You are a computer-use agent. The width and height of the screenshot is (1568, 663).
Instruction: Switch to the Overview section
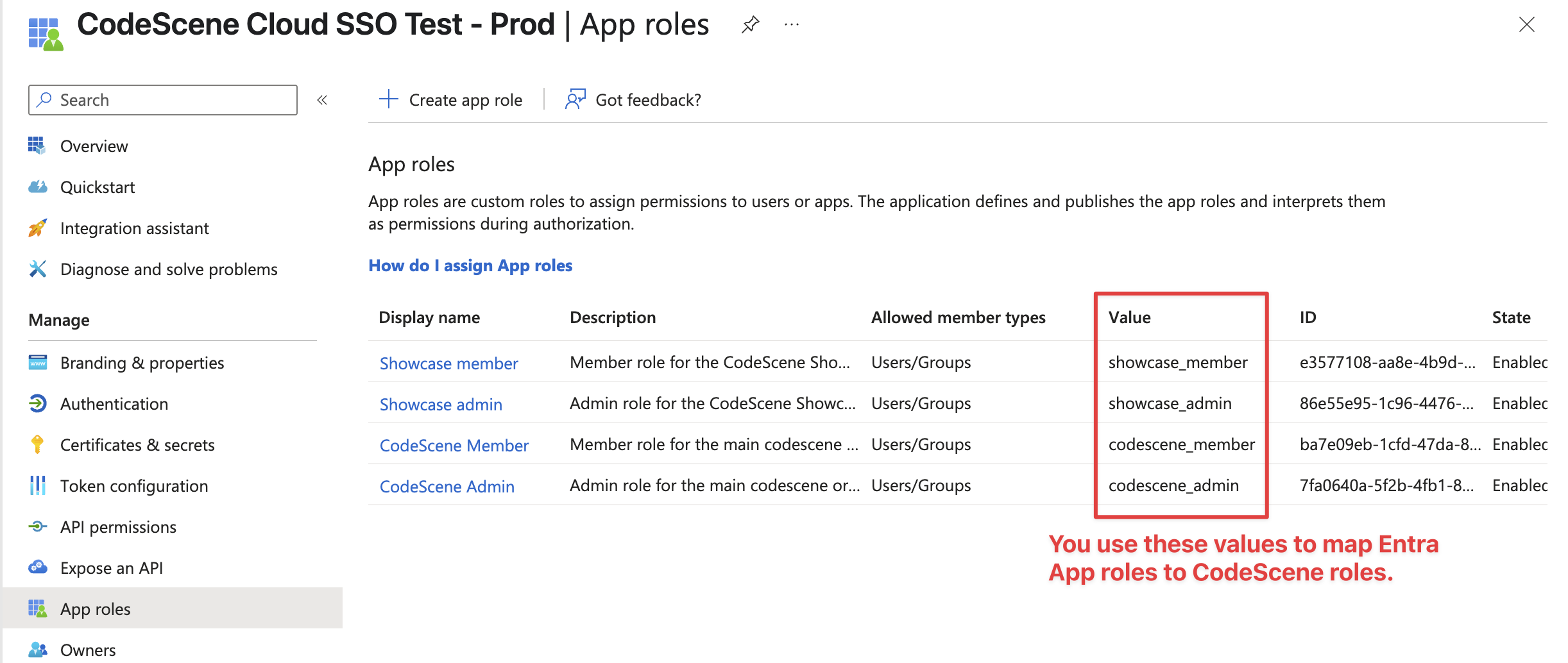tap(94, 146)
